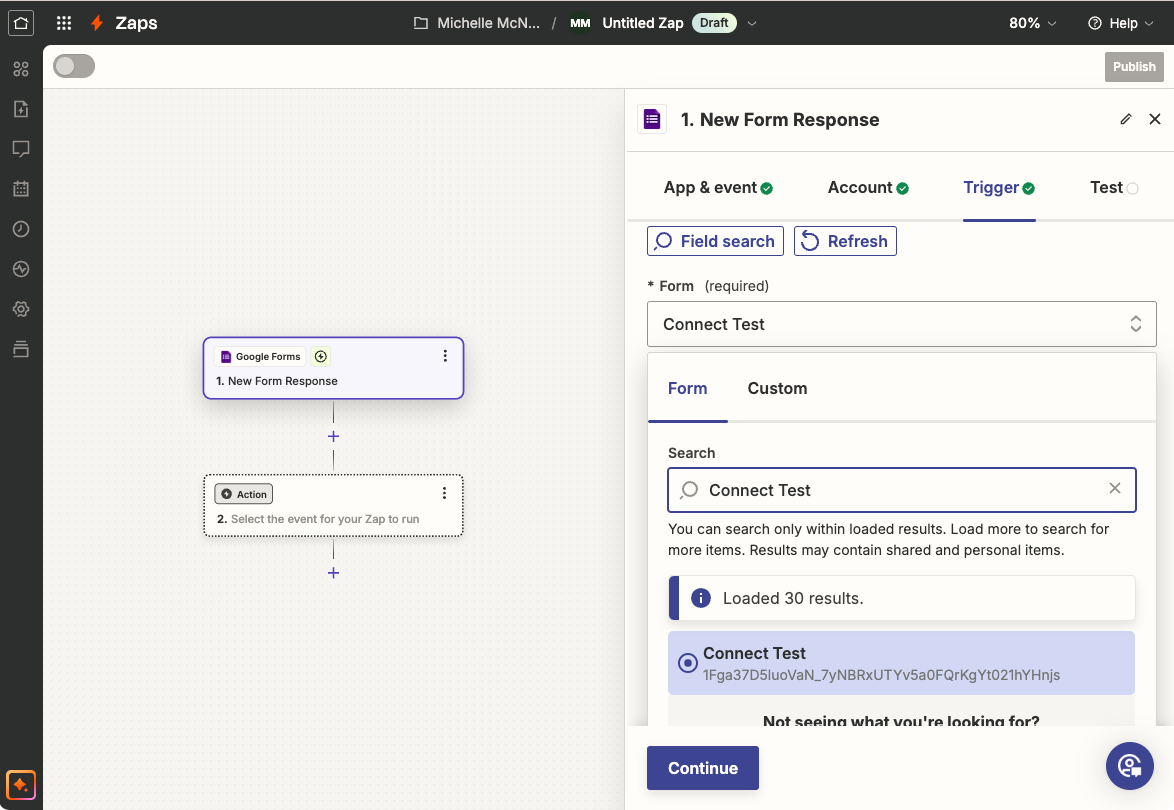The image size is (1174, 810).
Task: Clear the search text with X
Action: pyautogui.click(x=1114, y=489)
